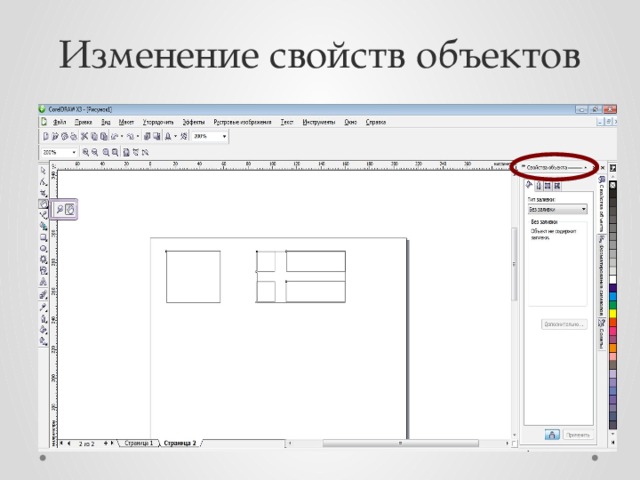Click the Redo toolbar icon
Viewport: 640px width, 480px height.
pos(130,136)
